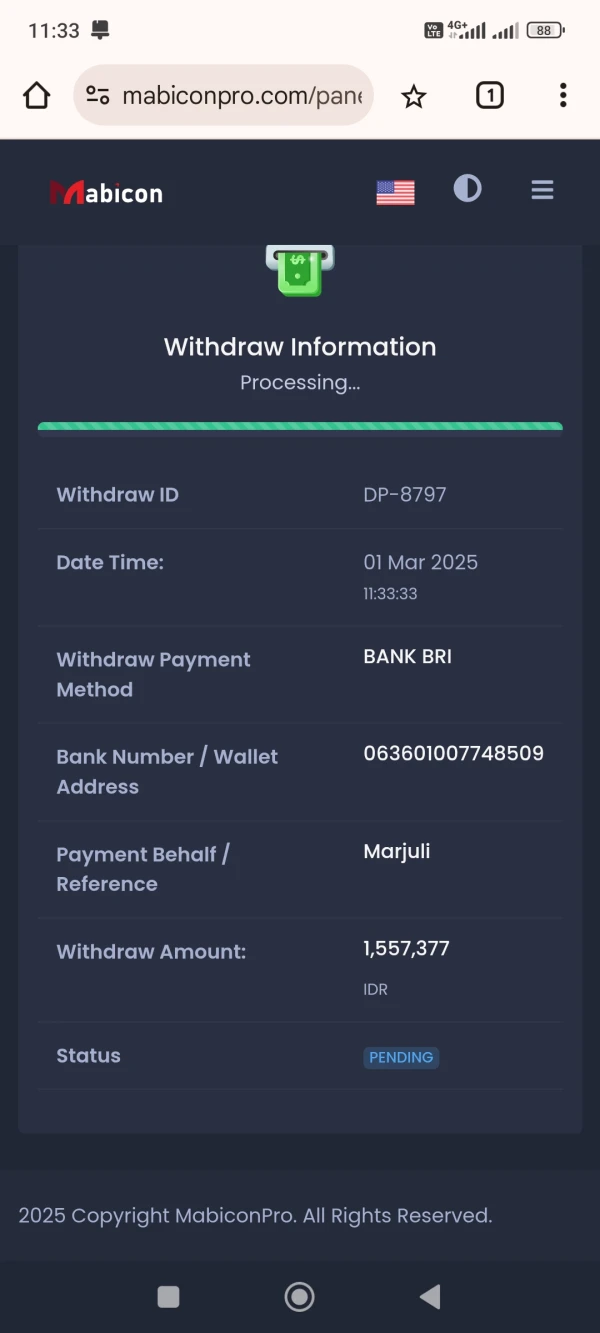The image size is (600, 1333).
Task: Select the bank number 063601007748509
Action: [453, 754]
